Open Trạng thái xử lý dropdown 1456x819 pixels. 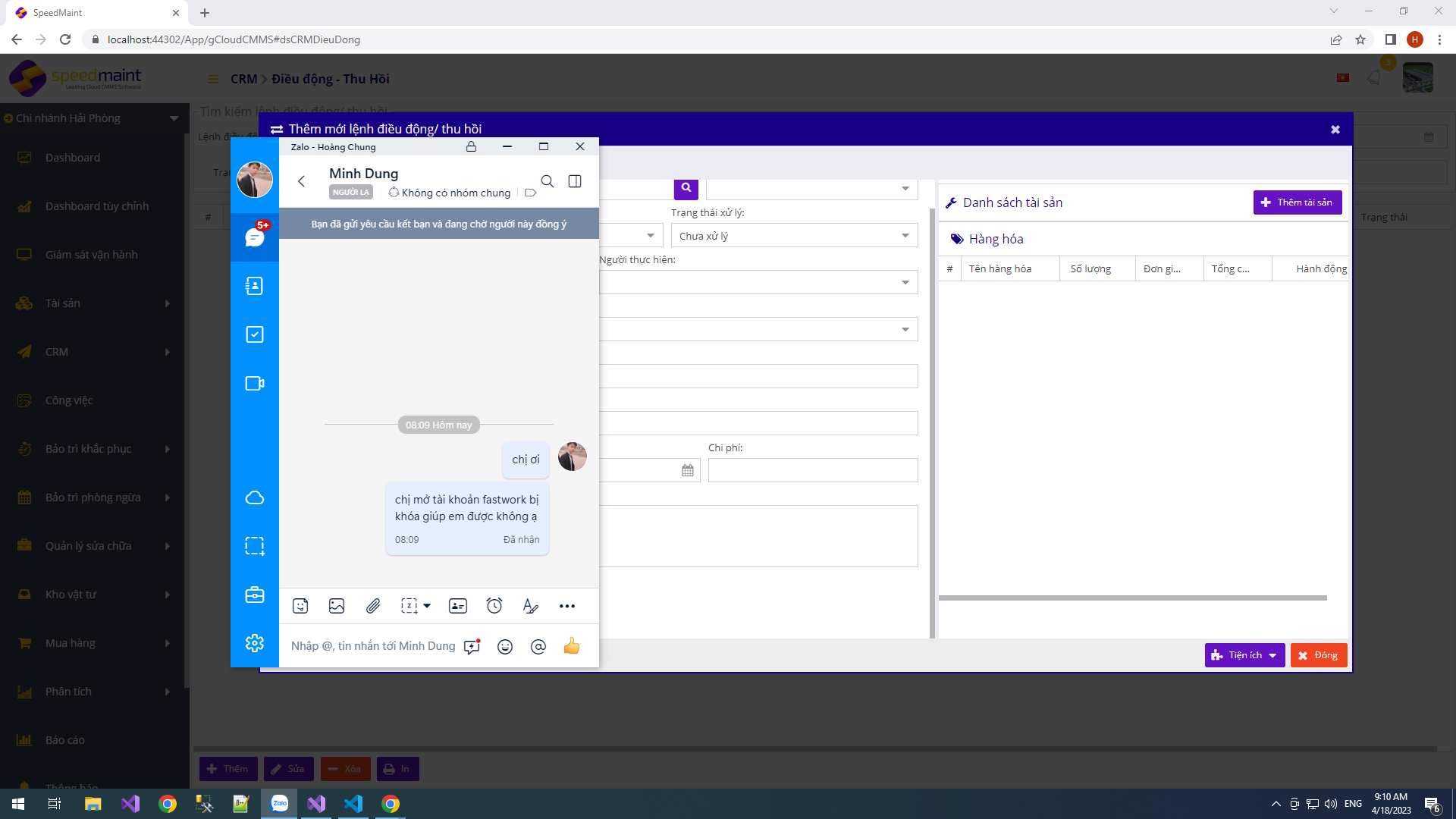click(x=794, y=236)
